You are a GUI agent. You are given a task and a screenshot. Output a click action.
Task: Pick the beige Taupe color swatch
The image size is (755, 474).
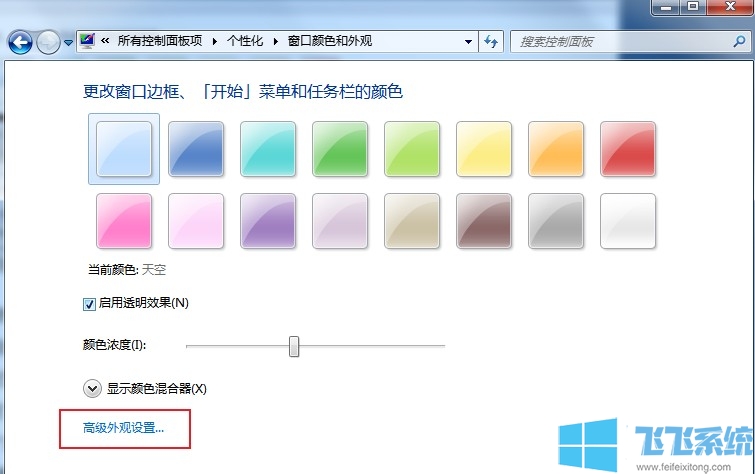pos(412,221)
